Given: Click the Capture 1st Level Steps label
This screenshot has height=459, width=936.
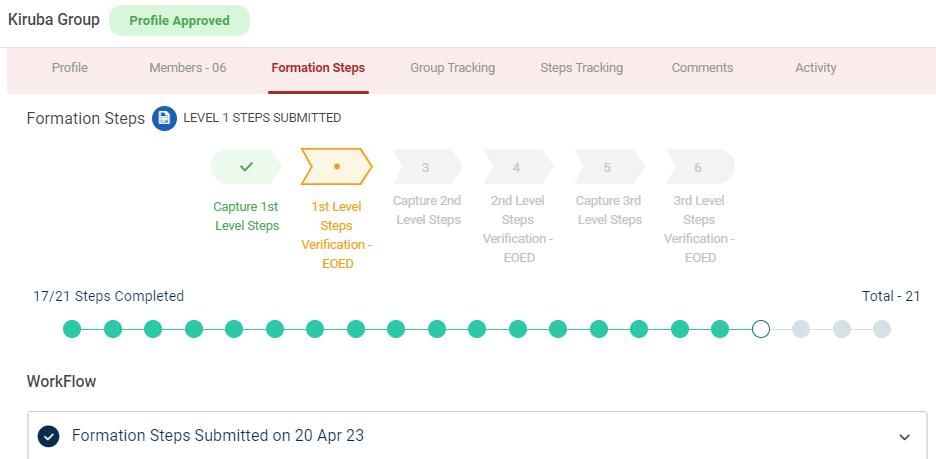Looking at the screenshot, I should [246, 216].
